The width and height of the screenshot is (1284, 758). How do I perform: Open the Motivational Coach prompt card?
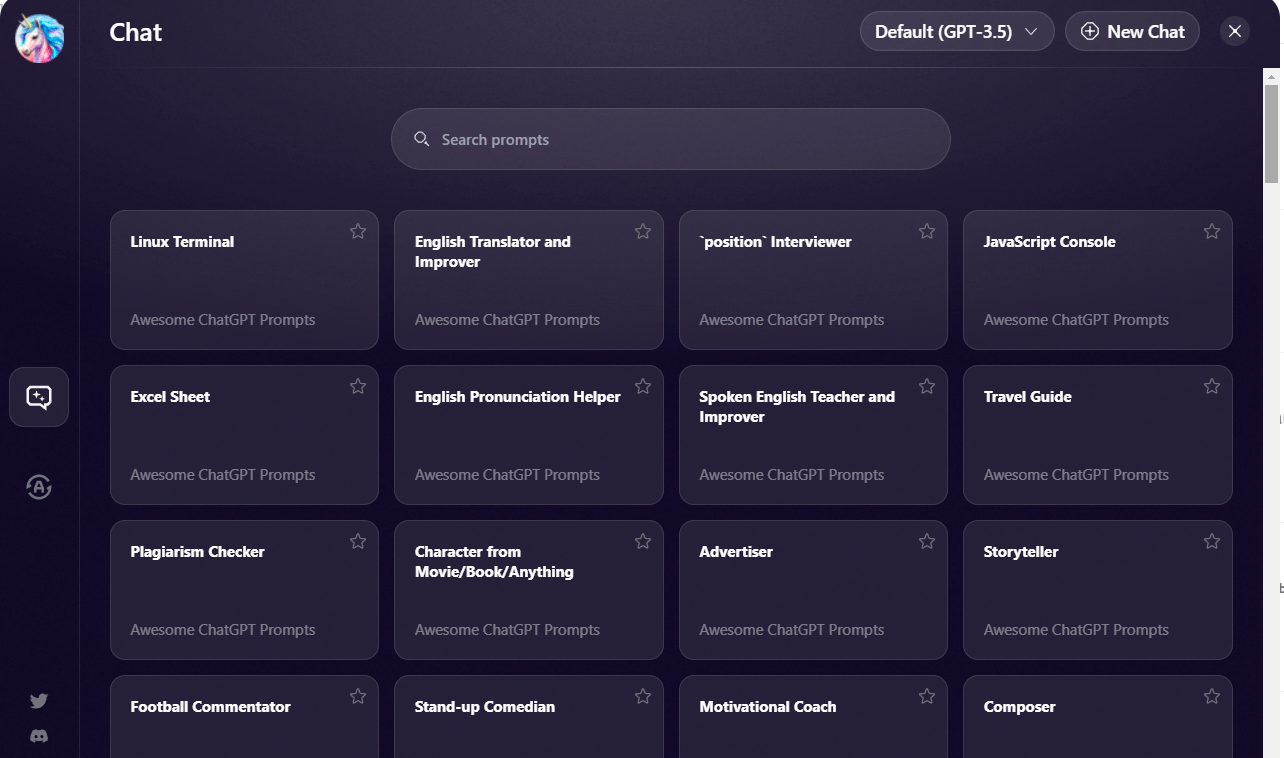pos(813,715)
